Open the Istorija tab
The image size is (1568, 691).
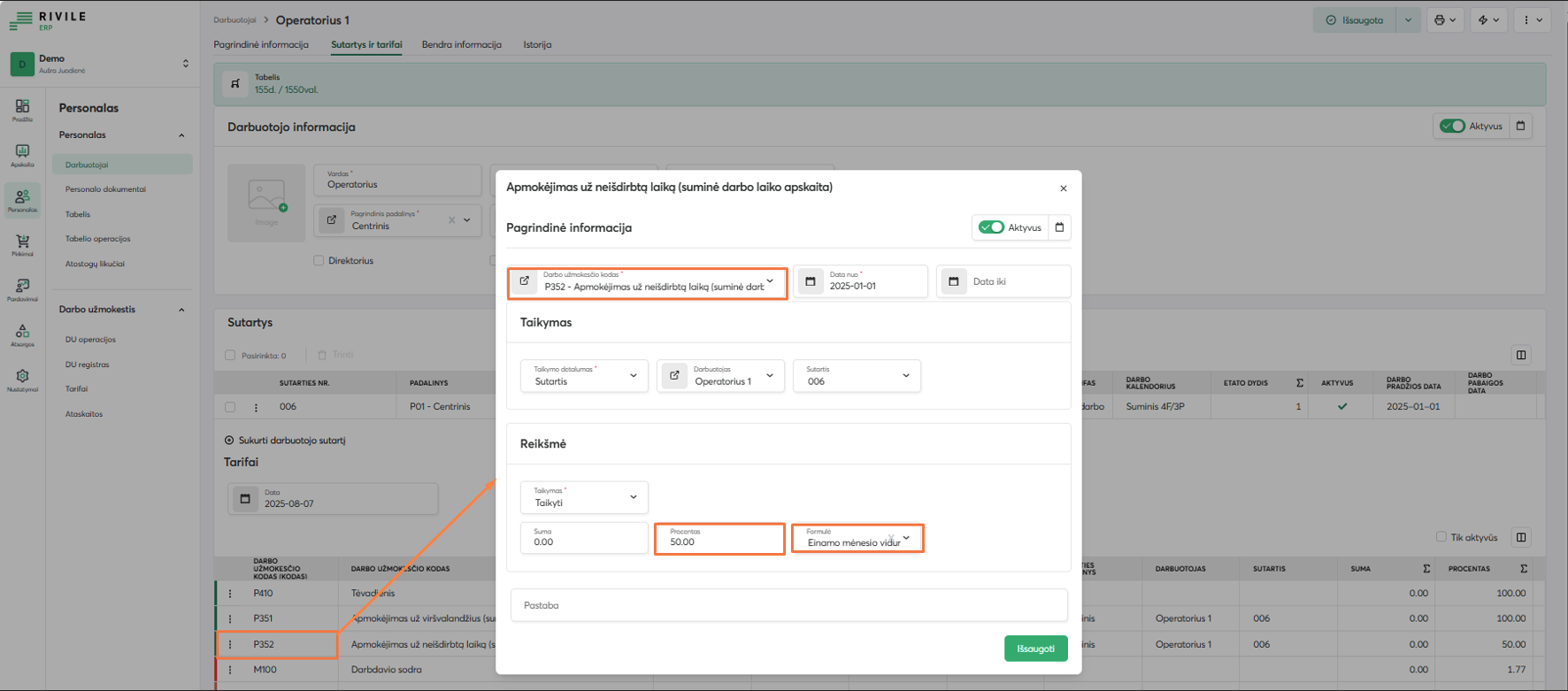click(537, 44)
